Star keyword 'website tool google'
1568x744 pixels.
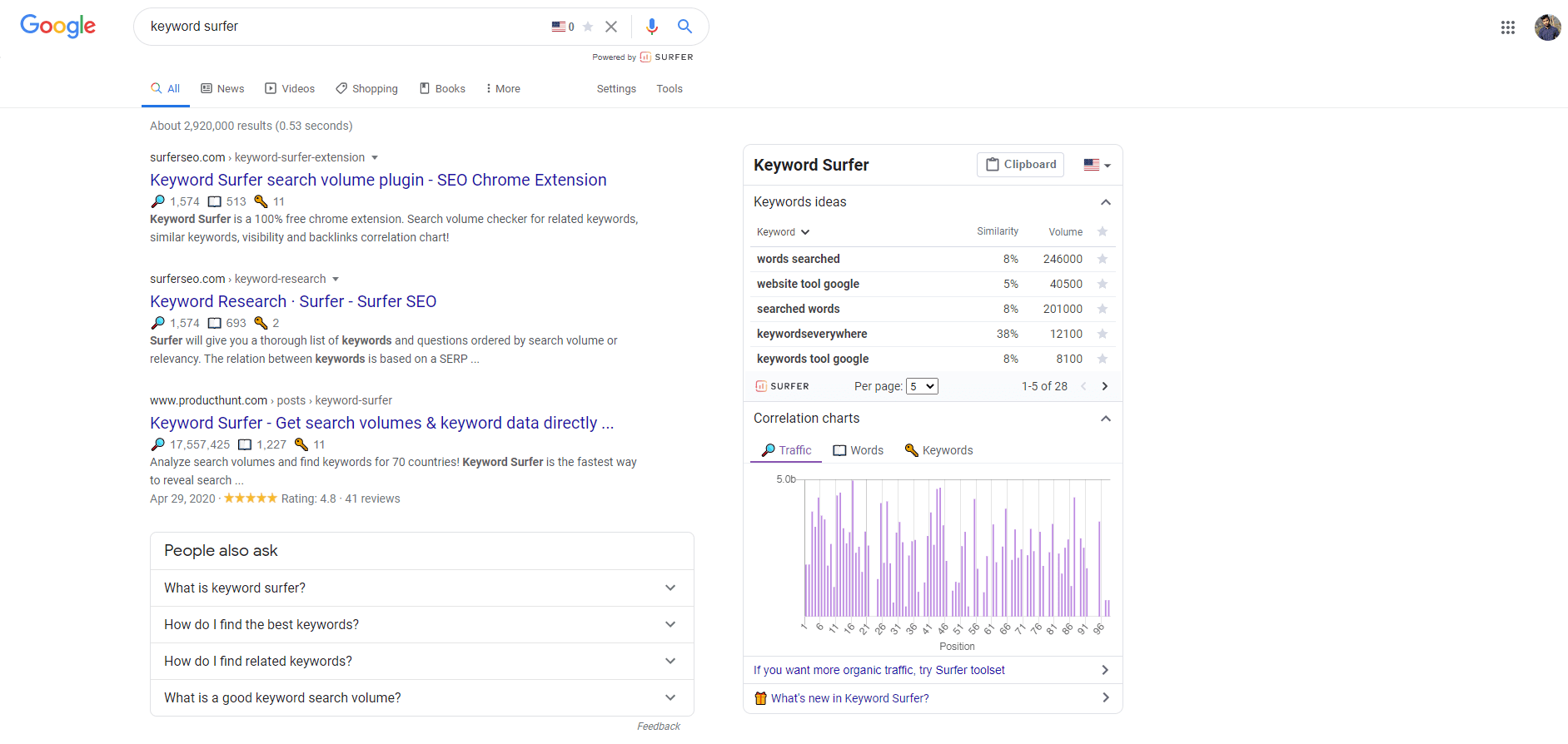(1103, 284)
